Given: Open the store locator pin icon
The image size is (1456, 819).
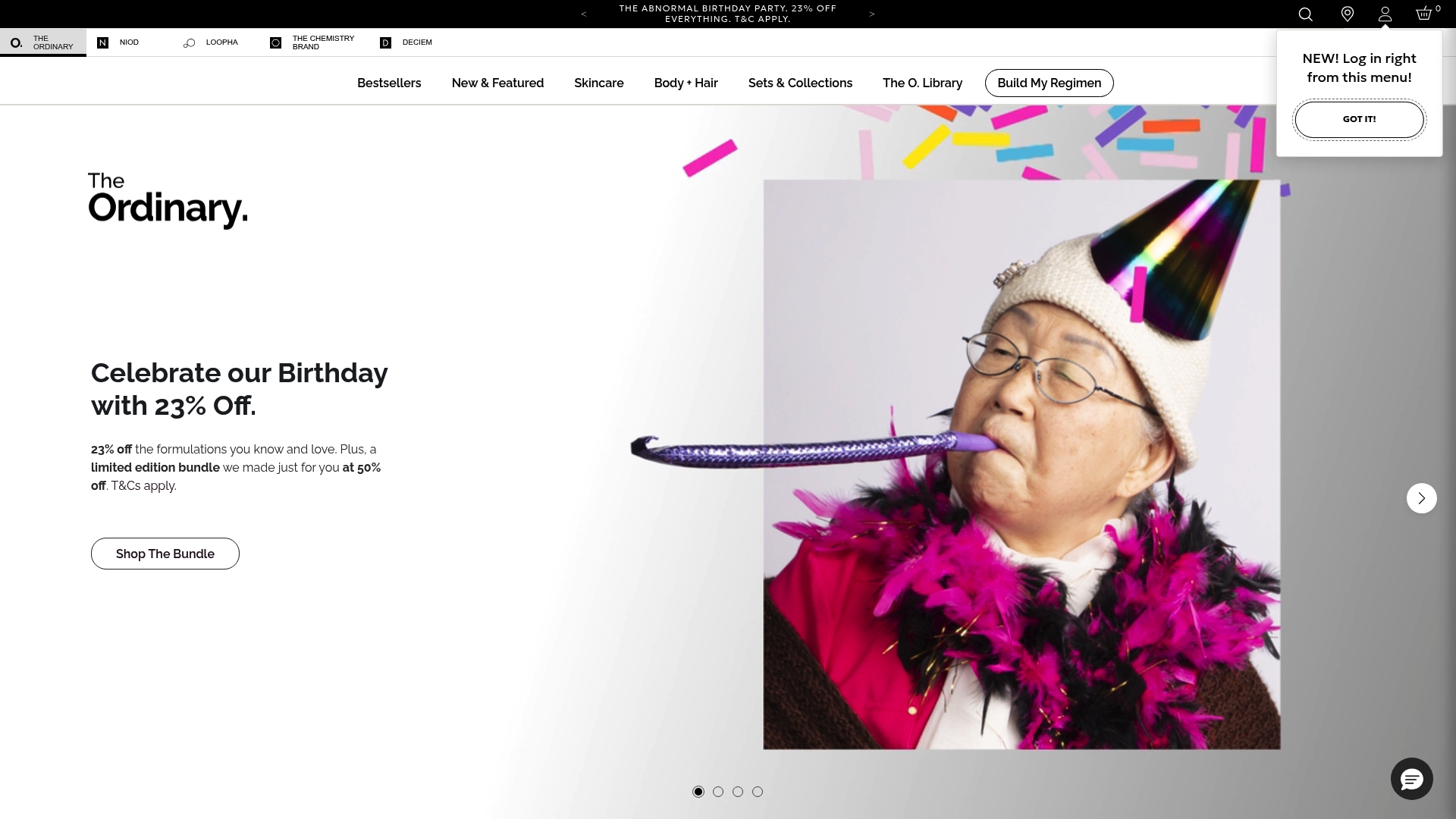Looking at the screenshot, I should point(1348,14).
